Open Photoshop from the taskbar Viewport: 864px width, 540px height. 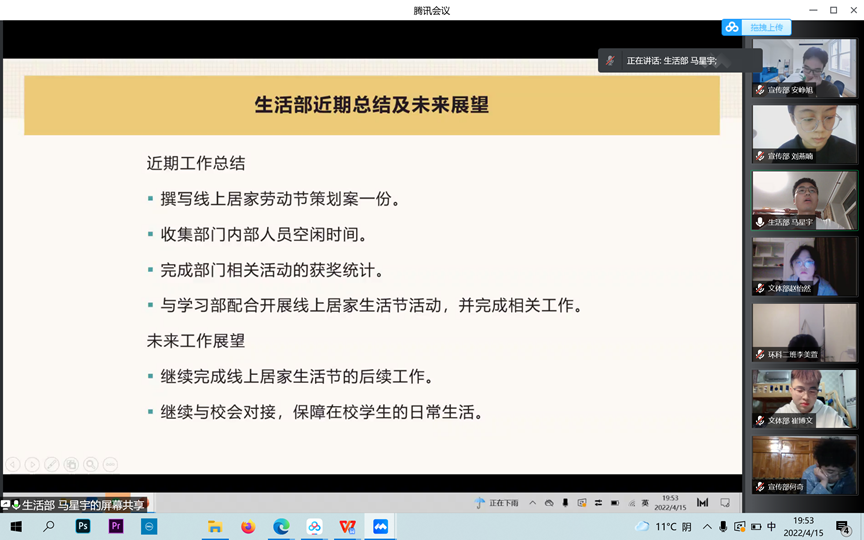click(84, 527)
